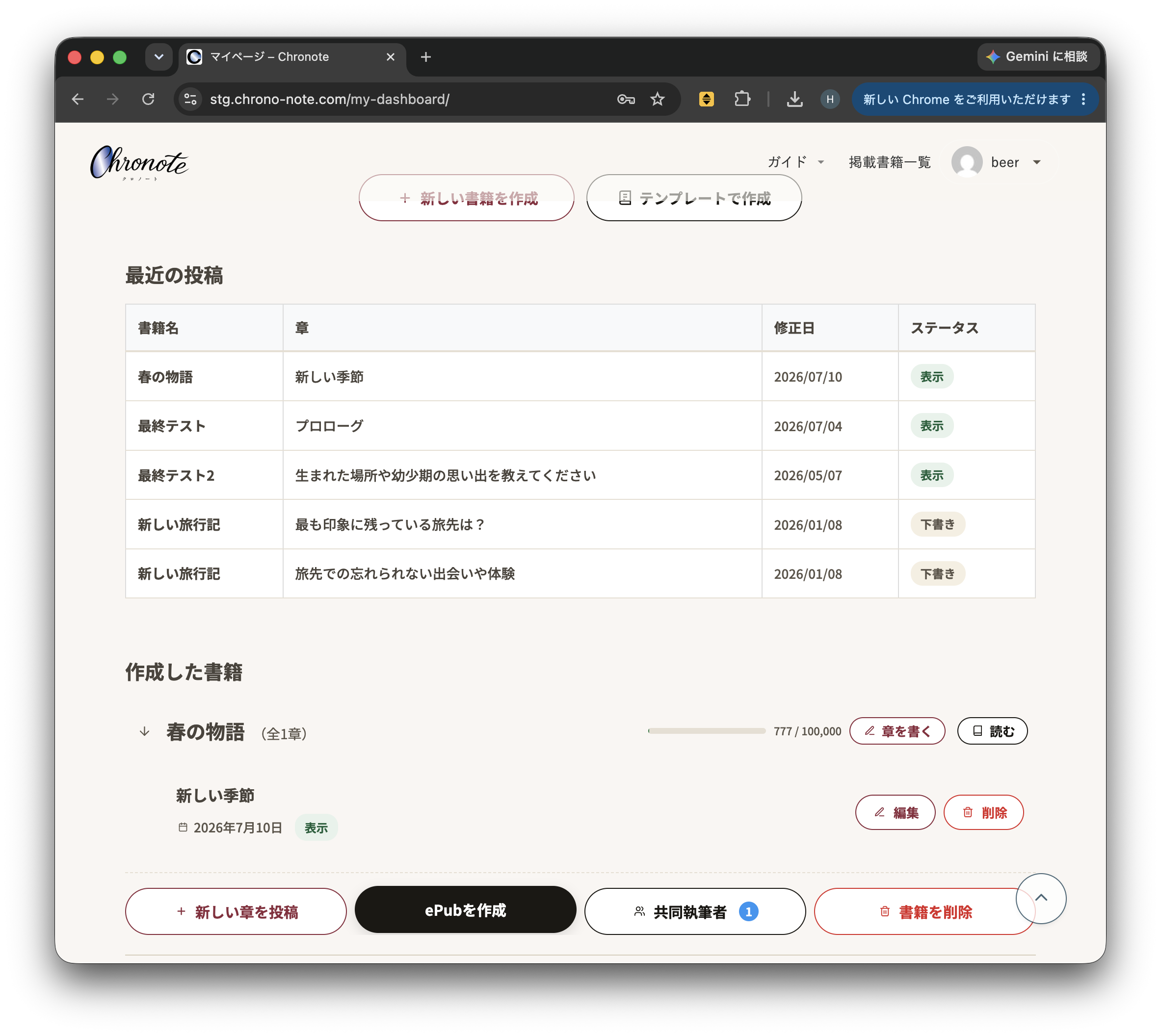Click 章を書く for 春の物語
1161x1036 pixels.
click(x=897, y=731)
